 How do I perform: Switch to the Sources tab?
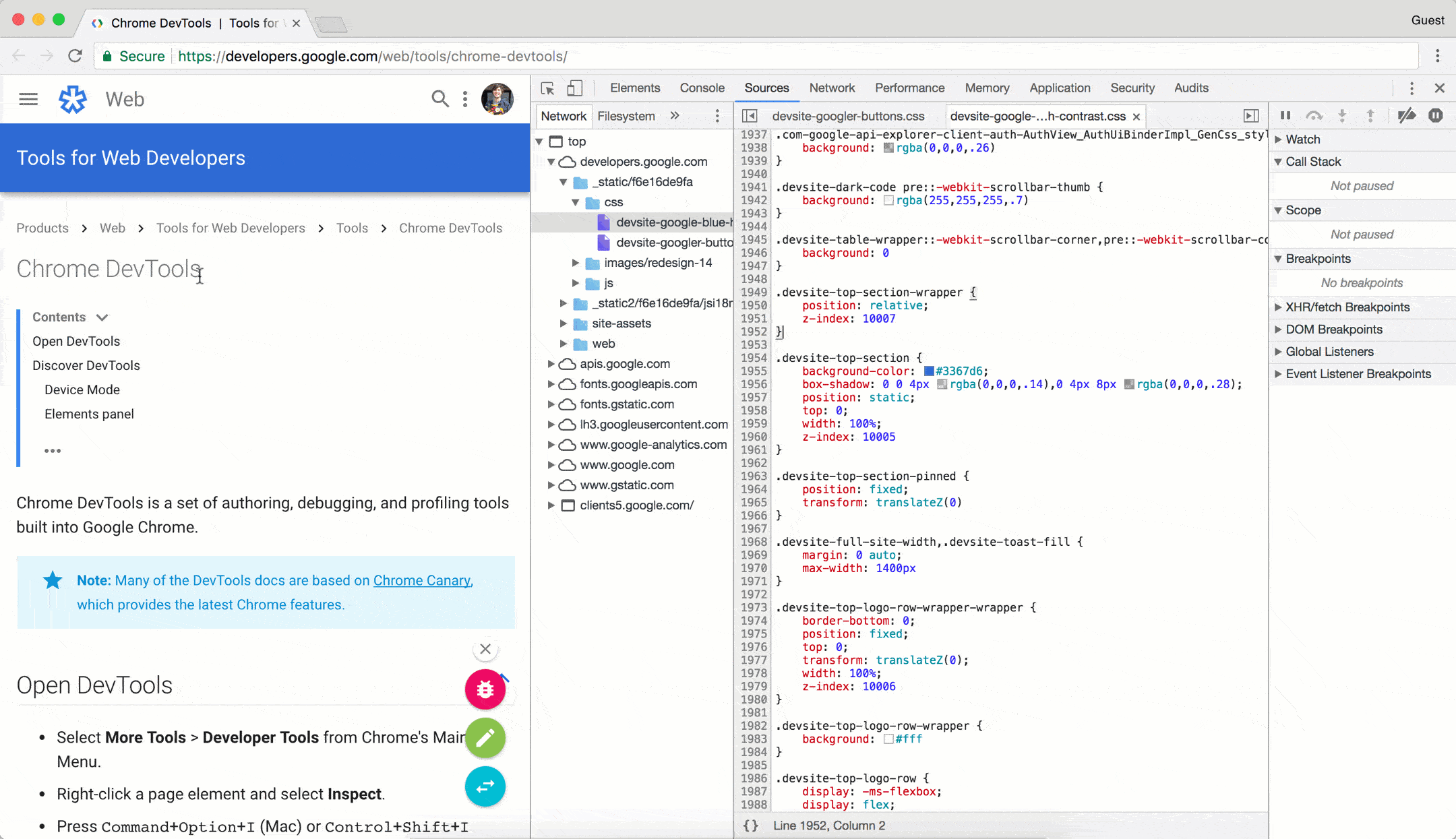tap(766, 87)
